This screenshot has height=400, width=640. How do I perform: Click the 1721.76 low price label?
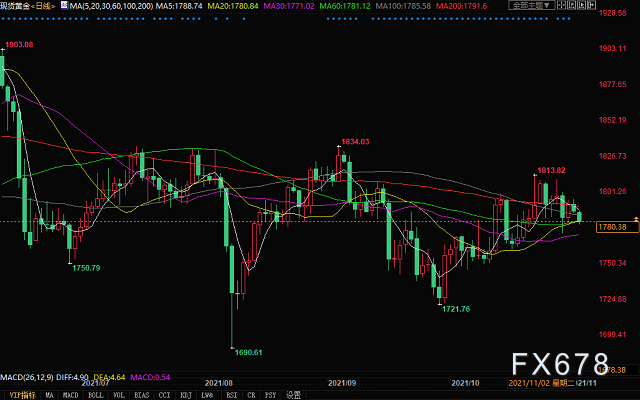(456, 309)
